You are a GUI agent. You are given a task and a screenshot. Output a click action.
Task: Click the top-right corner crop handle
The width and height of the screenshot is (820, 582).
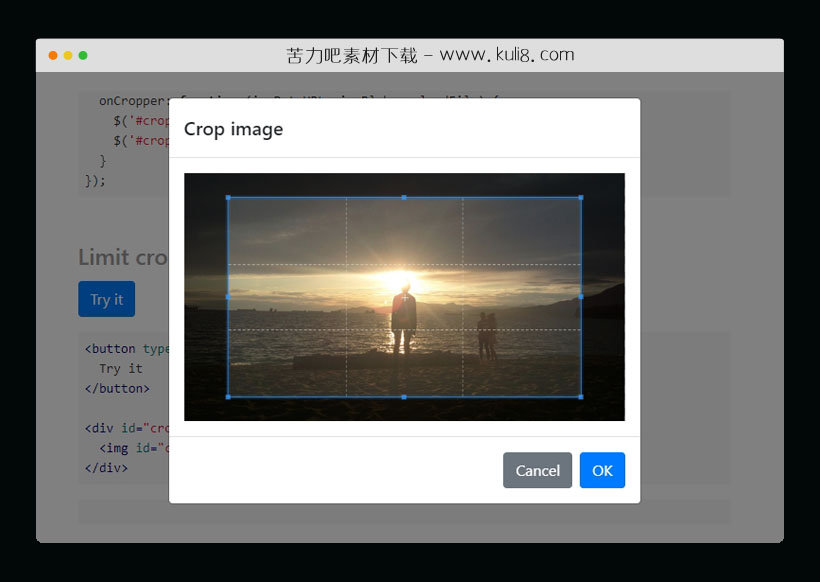pos(581,198)
